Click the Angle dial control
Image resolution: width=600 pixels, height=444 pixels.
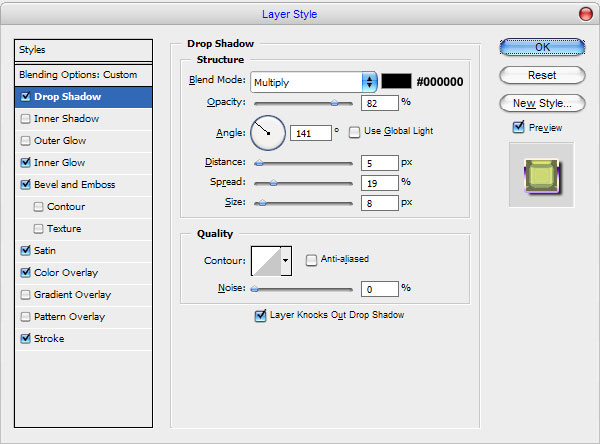268,133
